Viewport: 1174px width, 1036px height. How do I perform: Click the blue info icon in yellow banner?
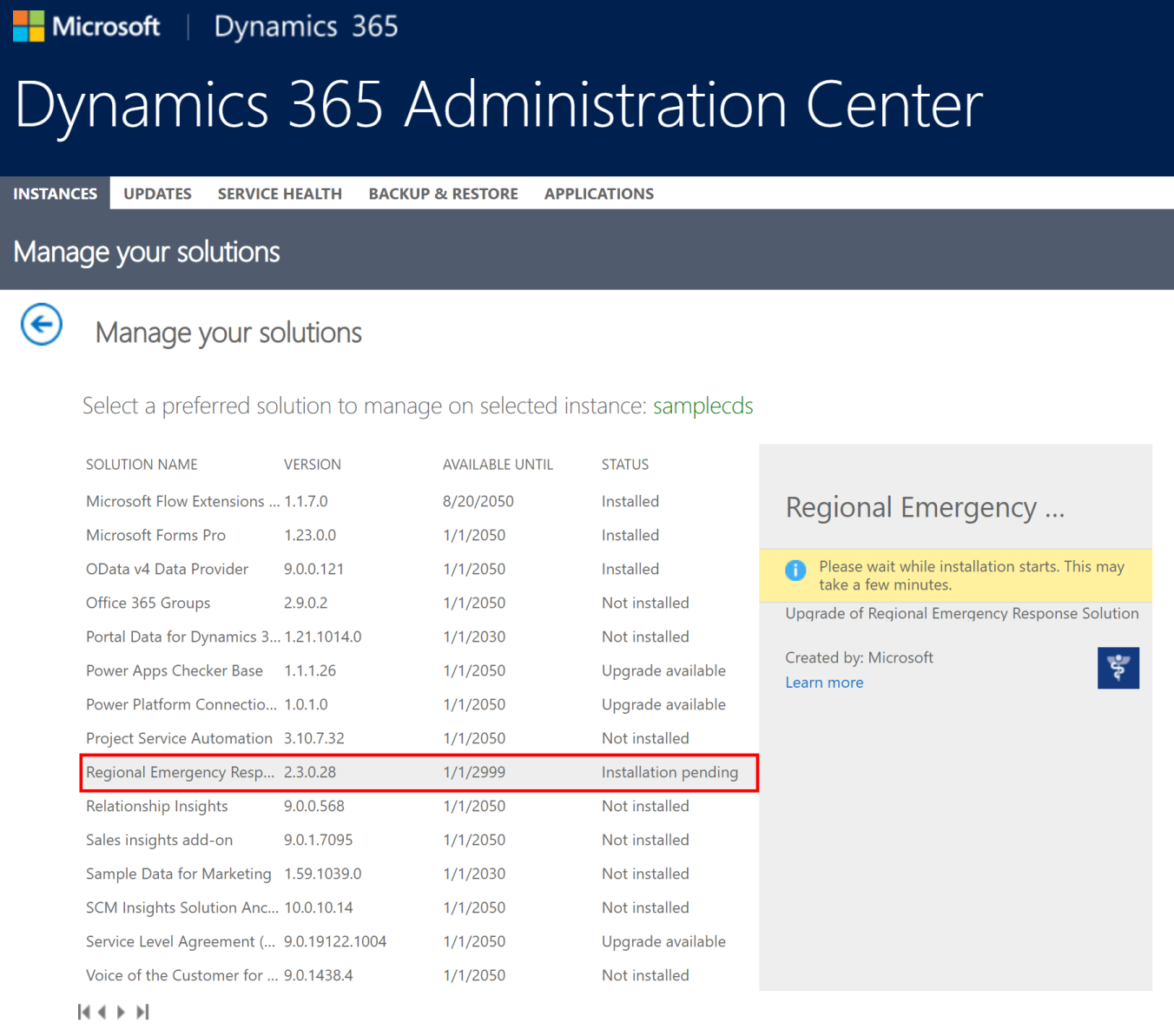[x=795, y=571]
